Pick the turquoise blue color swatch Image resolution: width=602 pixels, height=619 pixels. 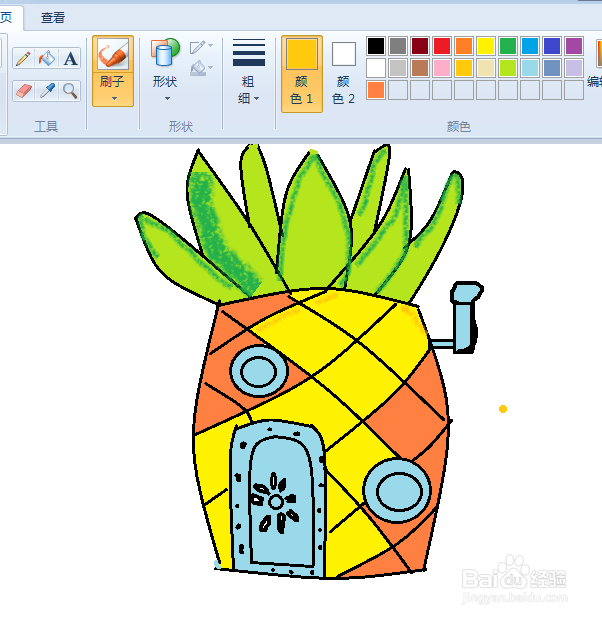pos(530,46)
